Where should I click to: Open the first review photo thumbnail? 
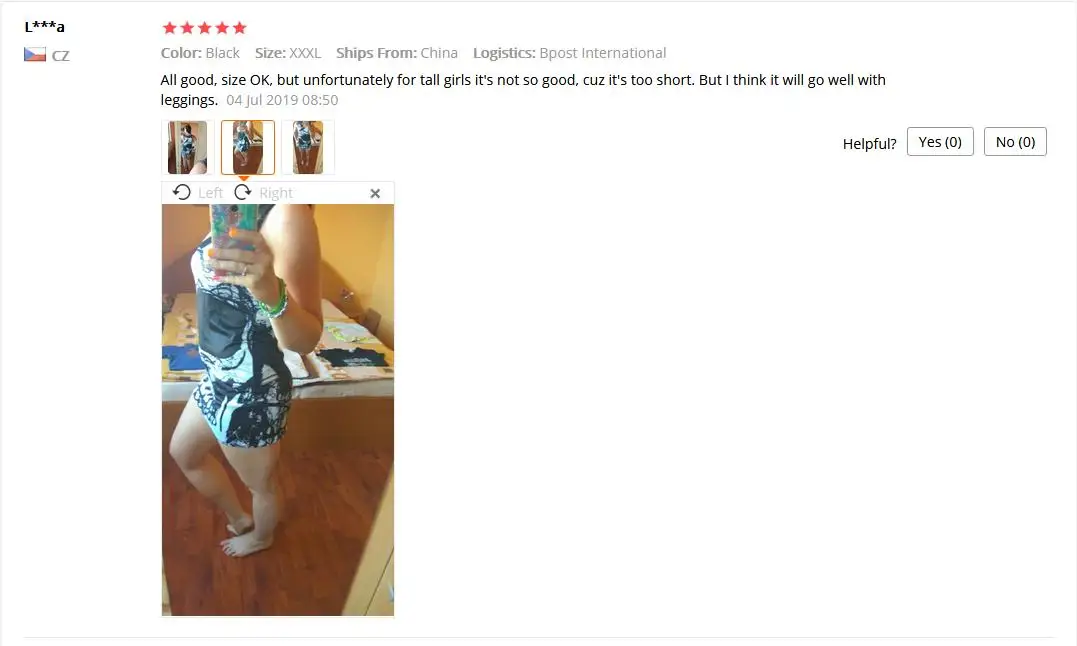(x=188, y=147)
